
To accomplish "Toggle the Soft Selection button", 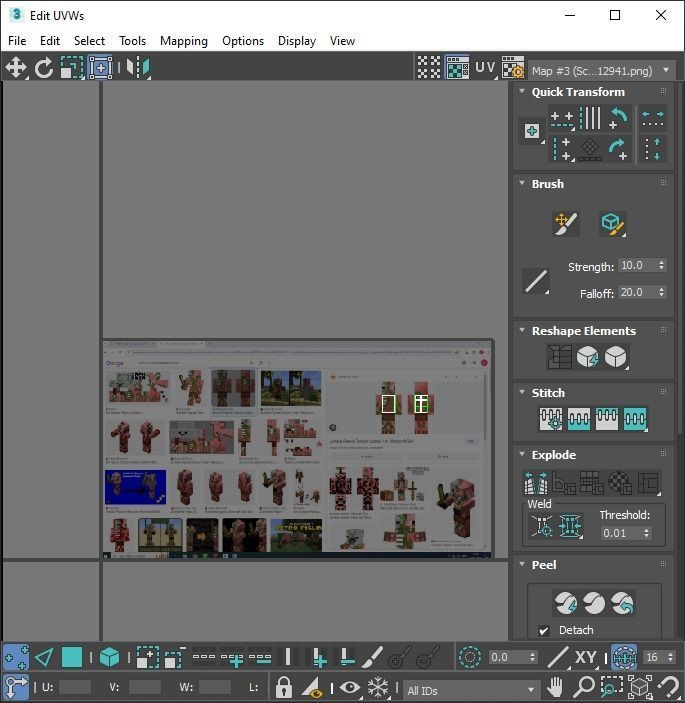I will click(x=469, y=657).
